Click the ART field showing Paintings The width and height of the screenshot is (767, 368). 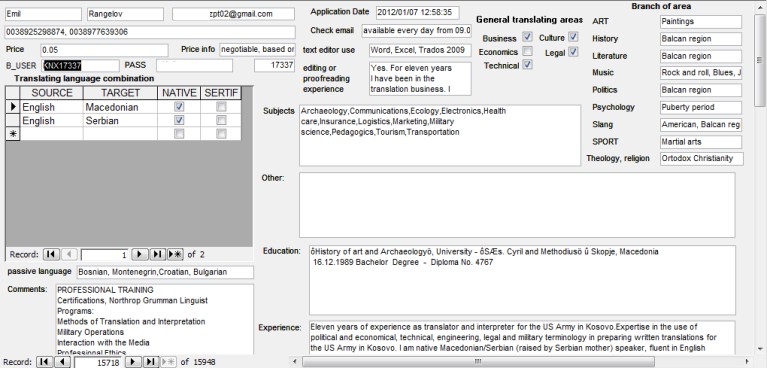(700, 22)
